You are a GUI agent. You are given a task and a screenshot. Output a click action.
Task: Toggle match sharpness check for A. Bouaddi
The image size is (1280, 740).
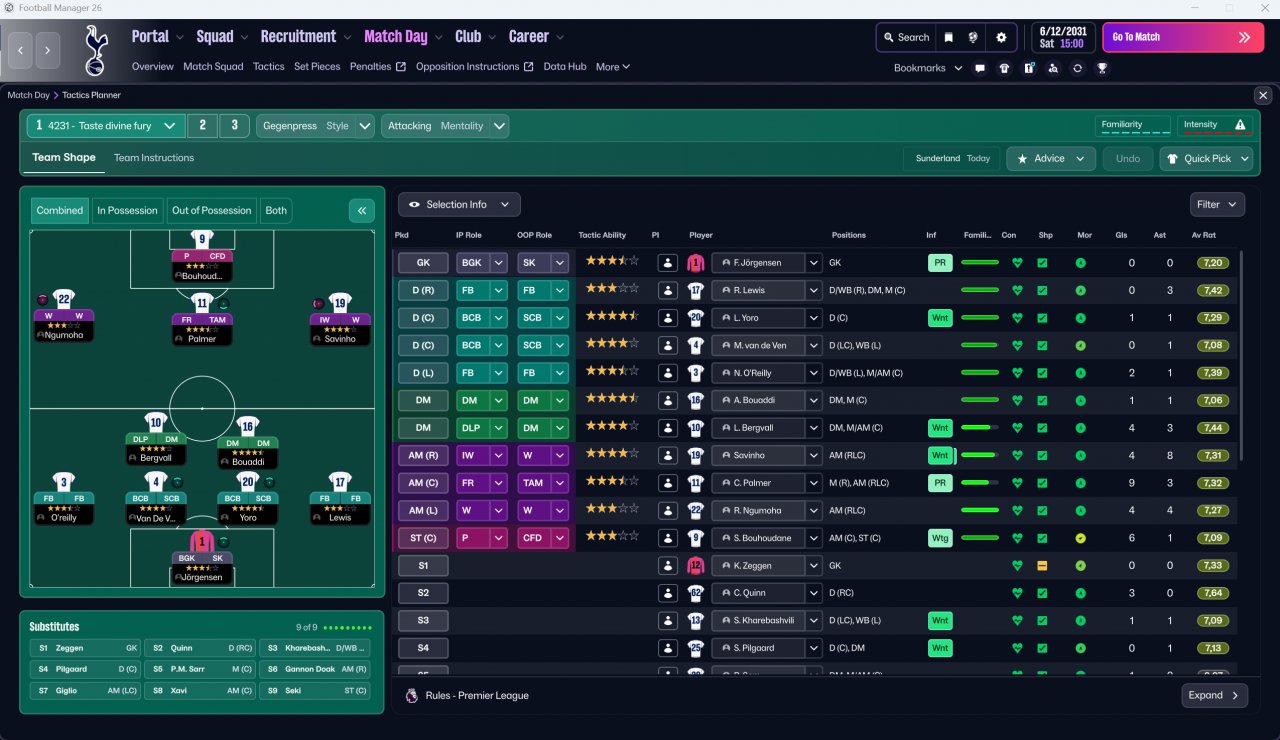click(x=1042, y=400)
